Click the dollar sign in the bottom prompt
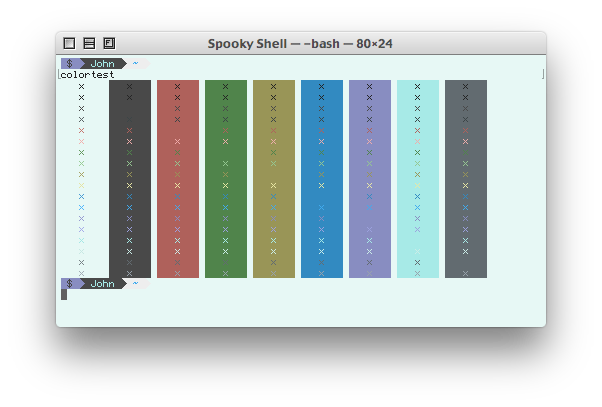 pyautogui.click(x=69, y=283)
